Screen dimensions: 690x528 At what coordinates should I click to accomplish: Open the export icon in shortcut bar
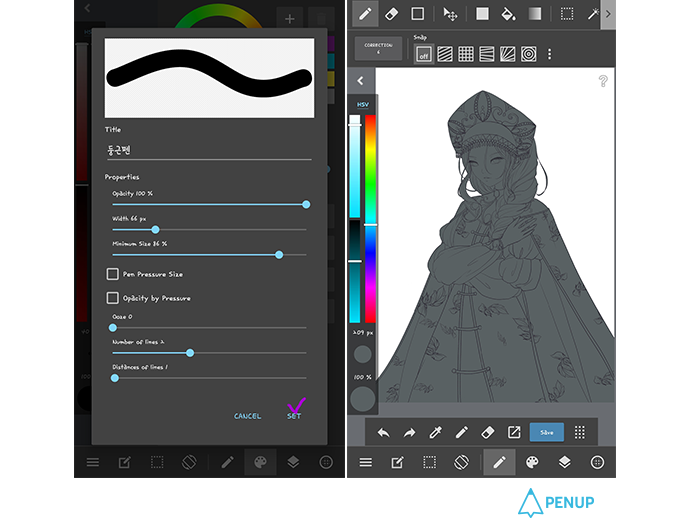click(x=514, y=433)
